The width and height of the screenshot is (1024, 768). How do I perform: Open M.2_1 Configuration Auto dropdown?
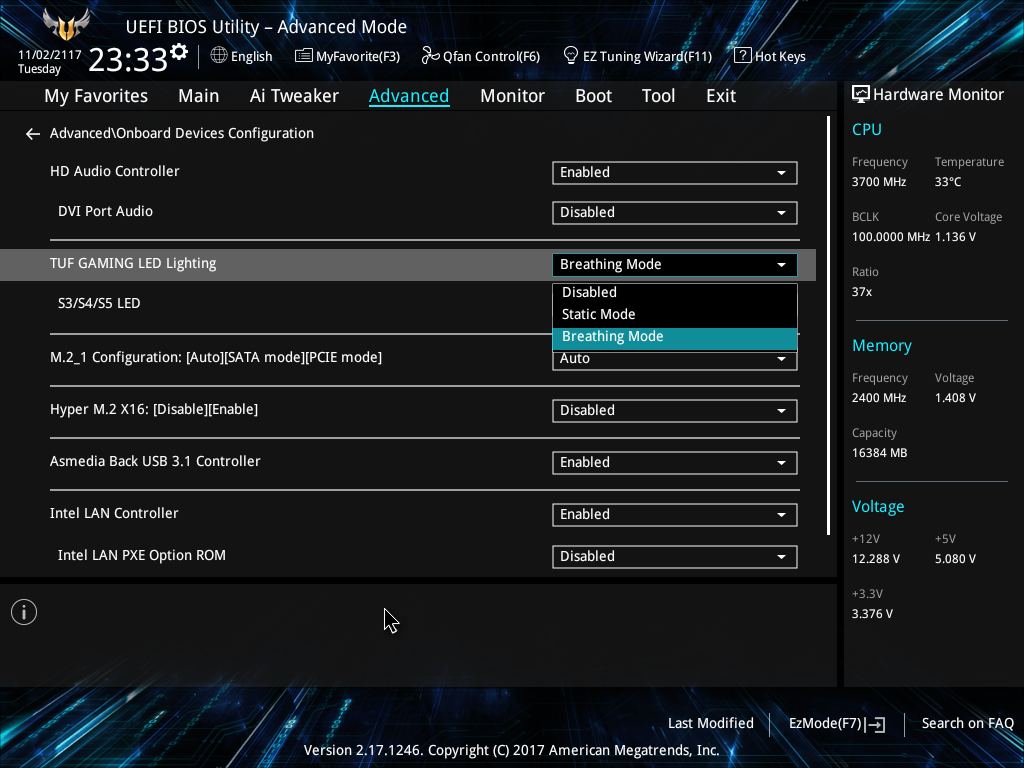pyautogui.click(x=675, y=359)
